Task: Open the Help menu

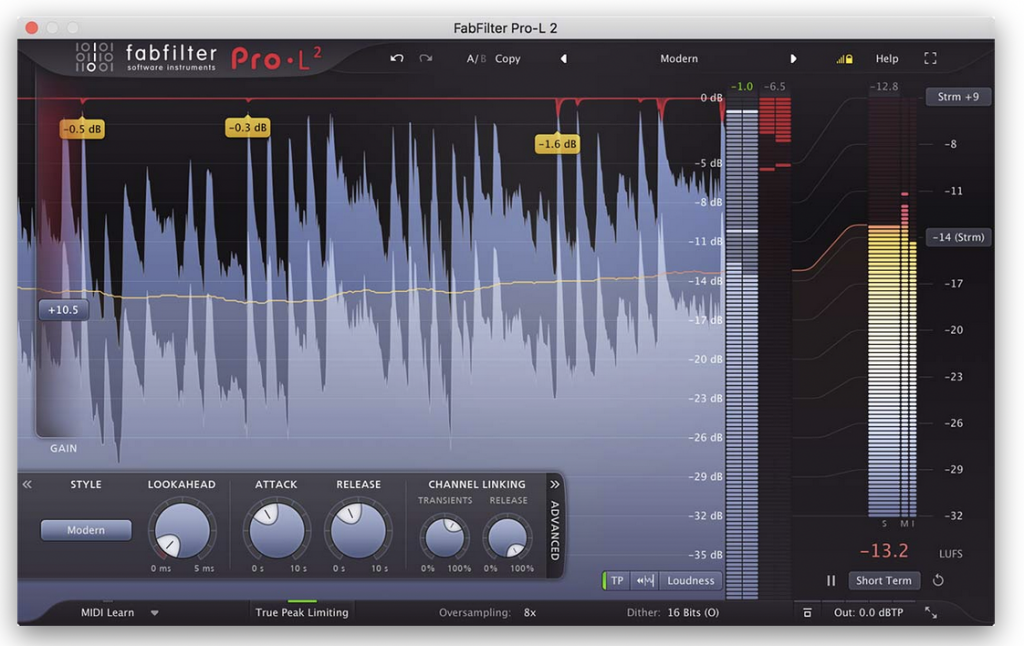Action: pos(887,59)
